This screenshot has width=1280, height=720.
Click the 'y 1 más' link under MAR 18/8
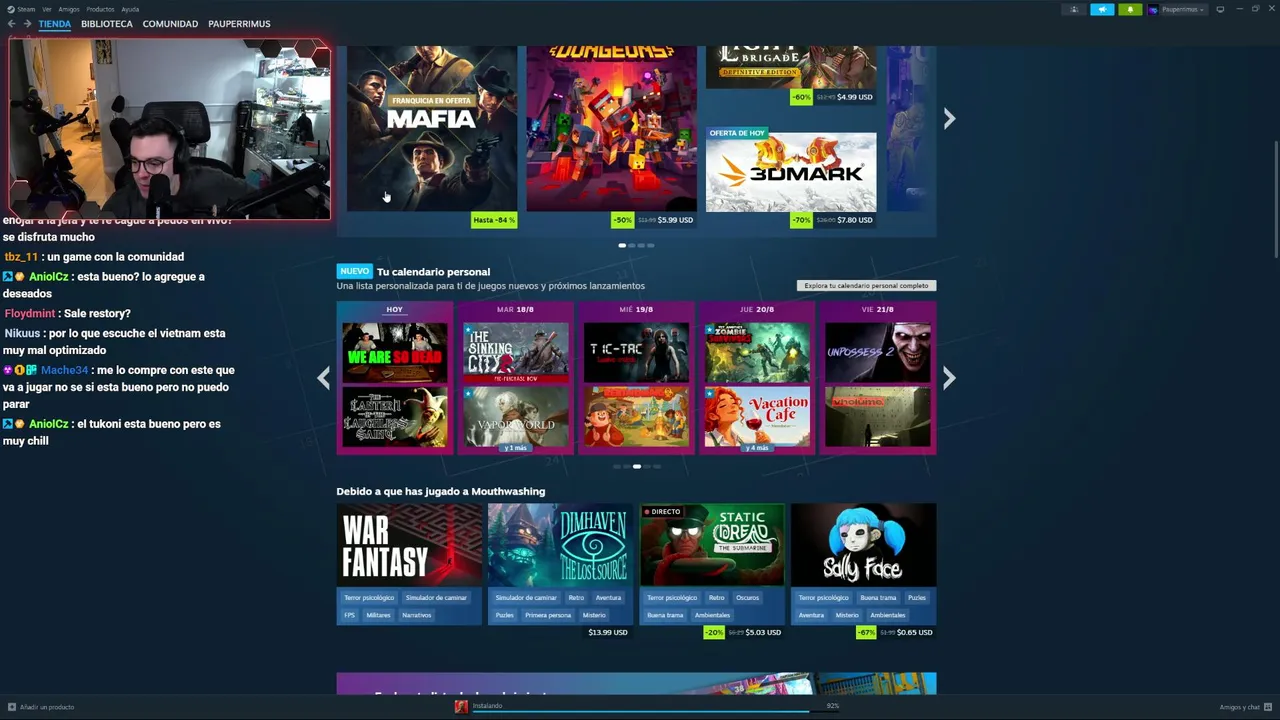tap(516, 448)
